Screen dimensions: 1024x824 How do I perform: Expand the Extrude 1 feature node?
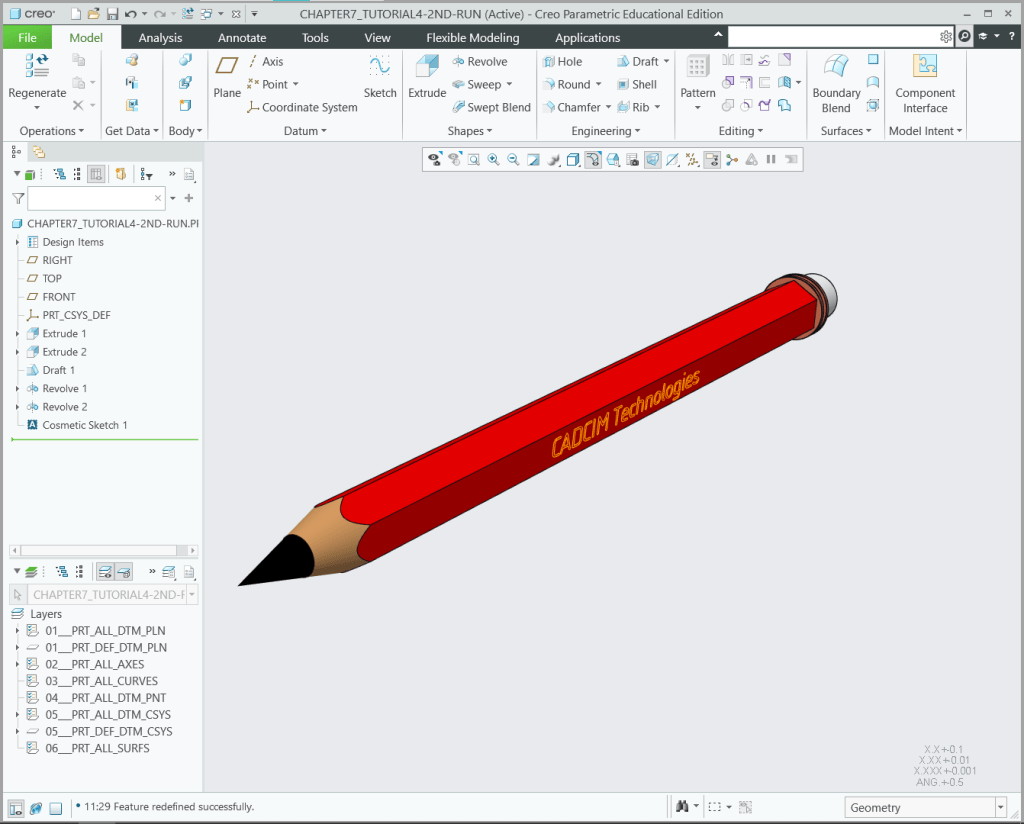tap(18, 334)
